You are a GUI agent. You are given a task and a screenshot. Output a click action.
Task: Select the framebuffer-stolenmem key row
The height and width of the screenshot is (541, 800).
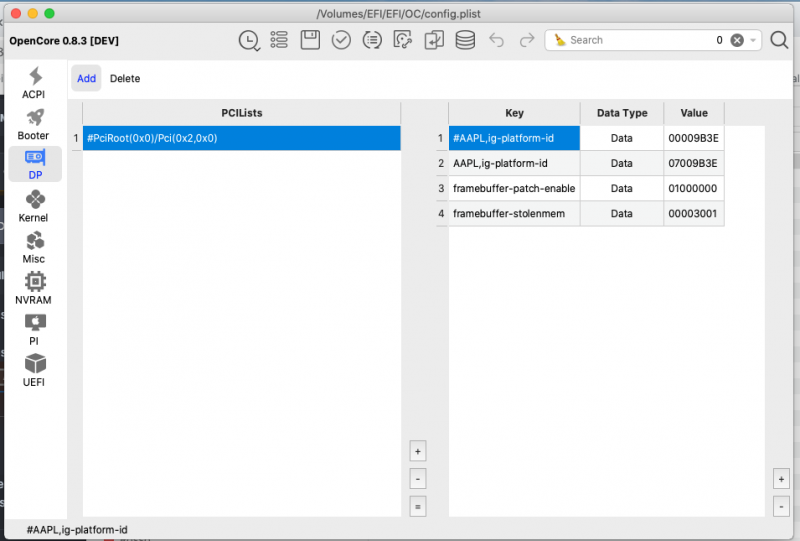coord(514,213)
